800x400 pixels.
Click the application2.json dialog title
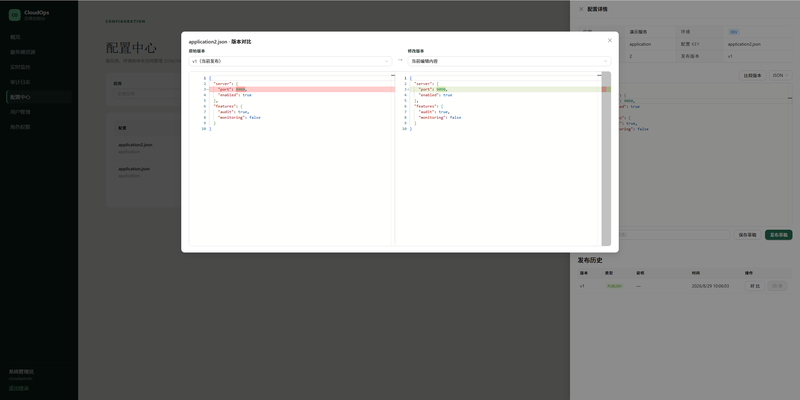[x=220, y=42]
